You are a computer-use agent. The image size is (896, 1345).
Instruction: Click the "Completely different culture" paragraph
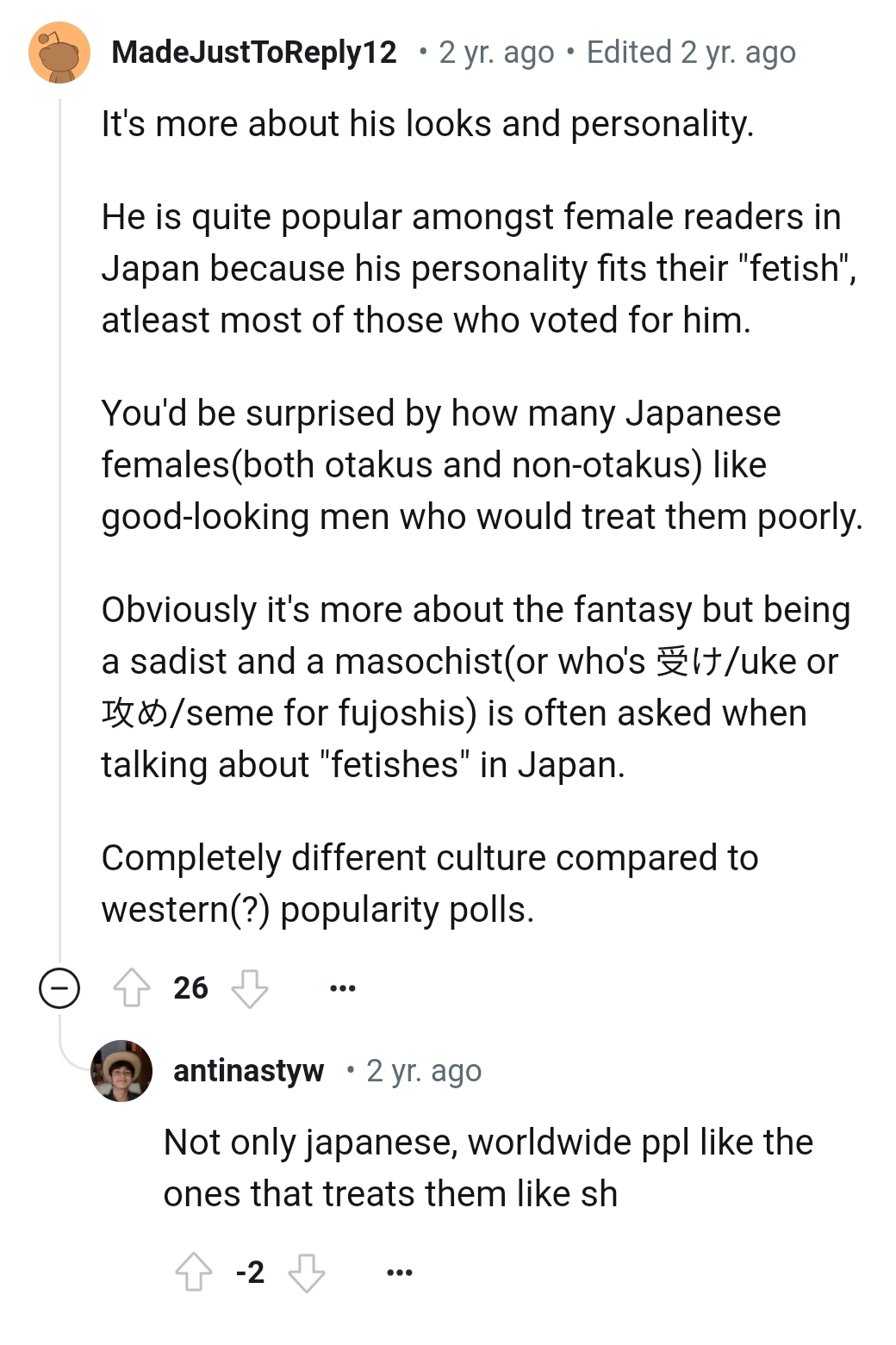coord(429,883)
